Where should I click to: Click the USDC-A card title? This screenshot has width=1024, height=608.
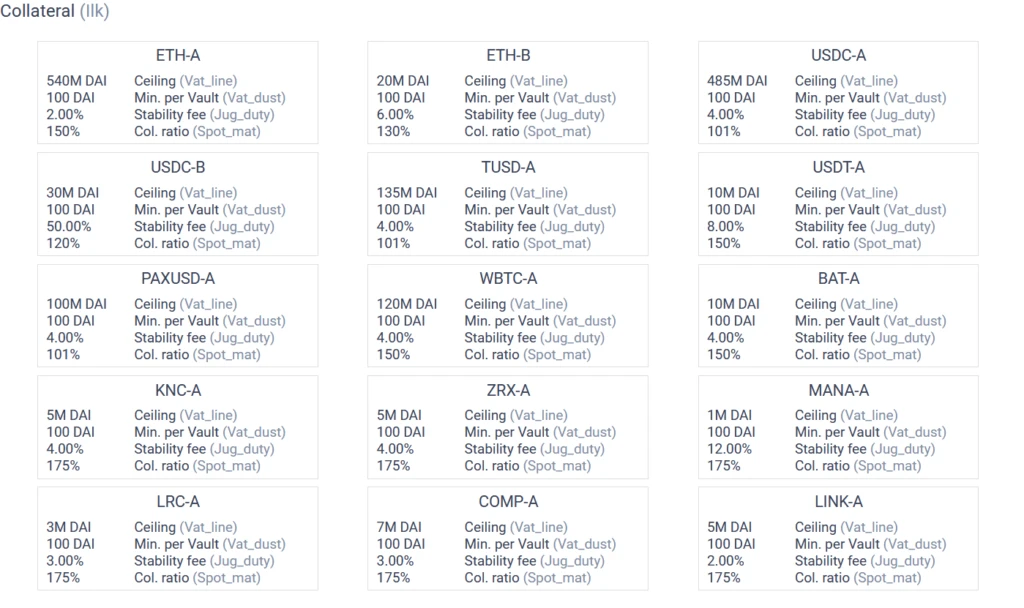click(839, 56)
